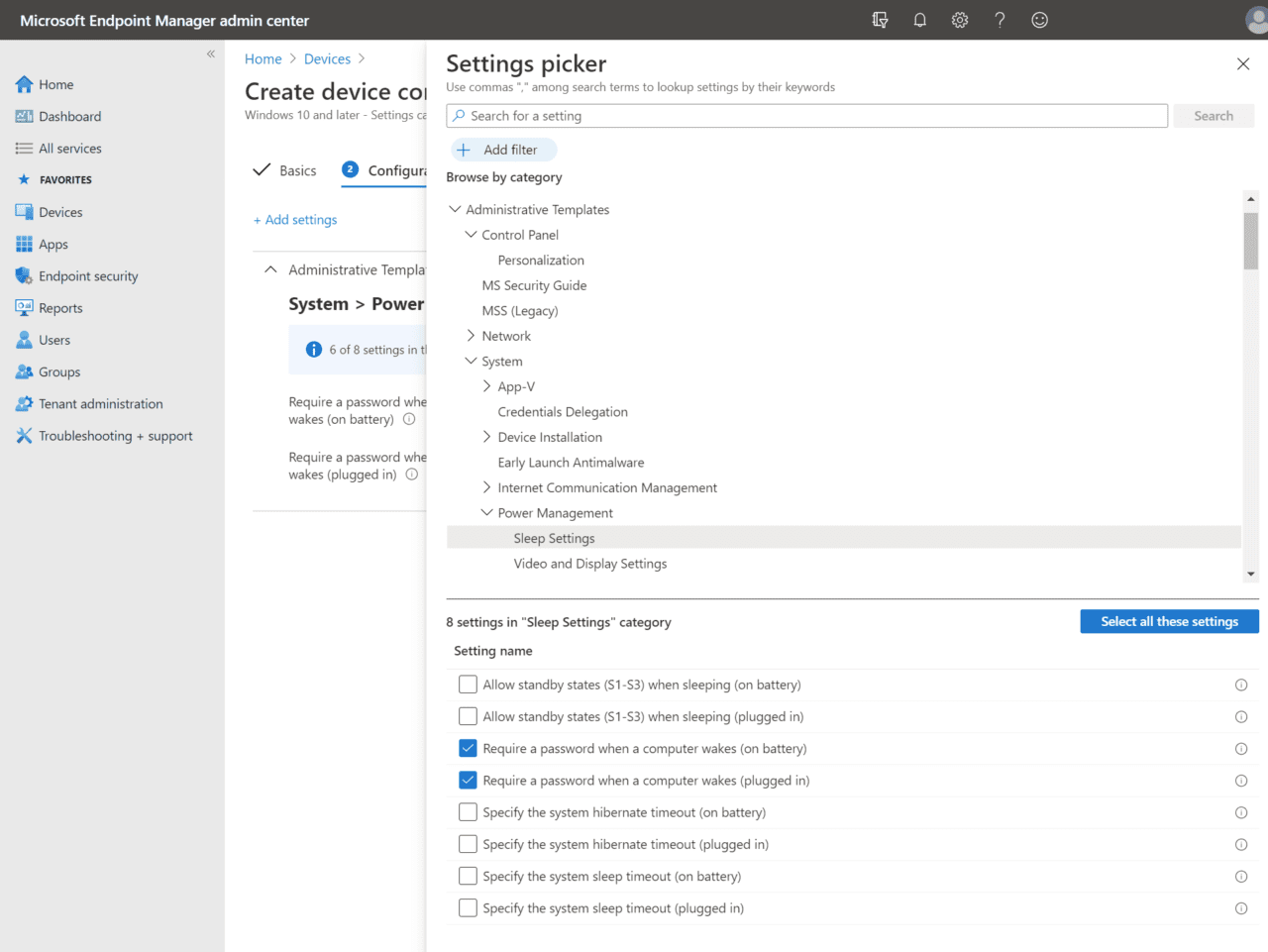Select the Personalization category
Viewport: 1268px width, 952px height.
541,261
